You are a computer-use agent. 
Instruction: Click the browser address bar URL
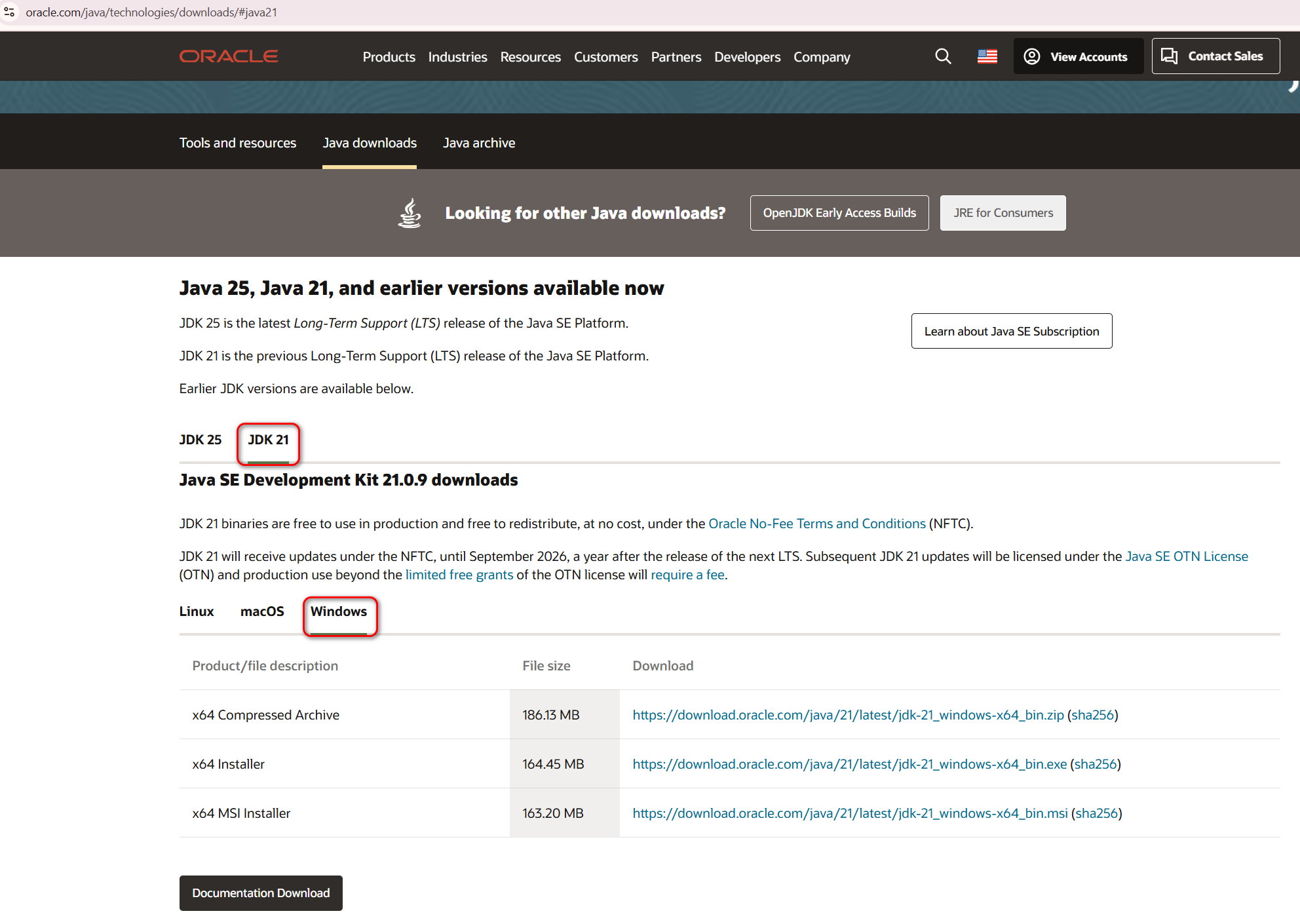(x=151, y=12)
